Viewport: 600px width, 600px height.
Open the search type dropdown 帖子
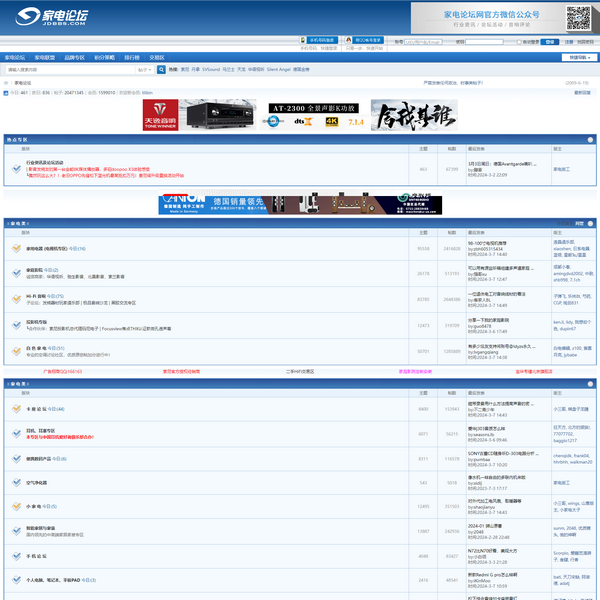click(x=144, y=70)
